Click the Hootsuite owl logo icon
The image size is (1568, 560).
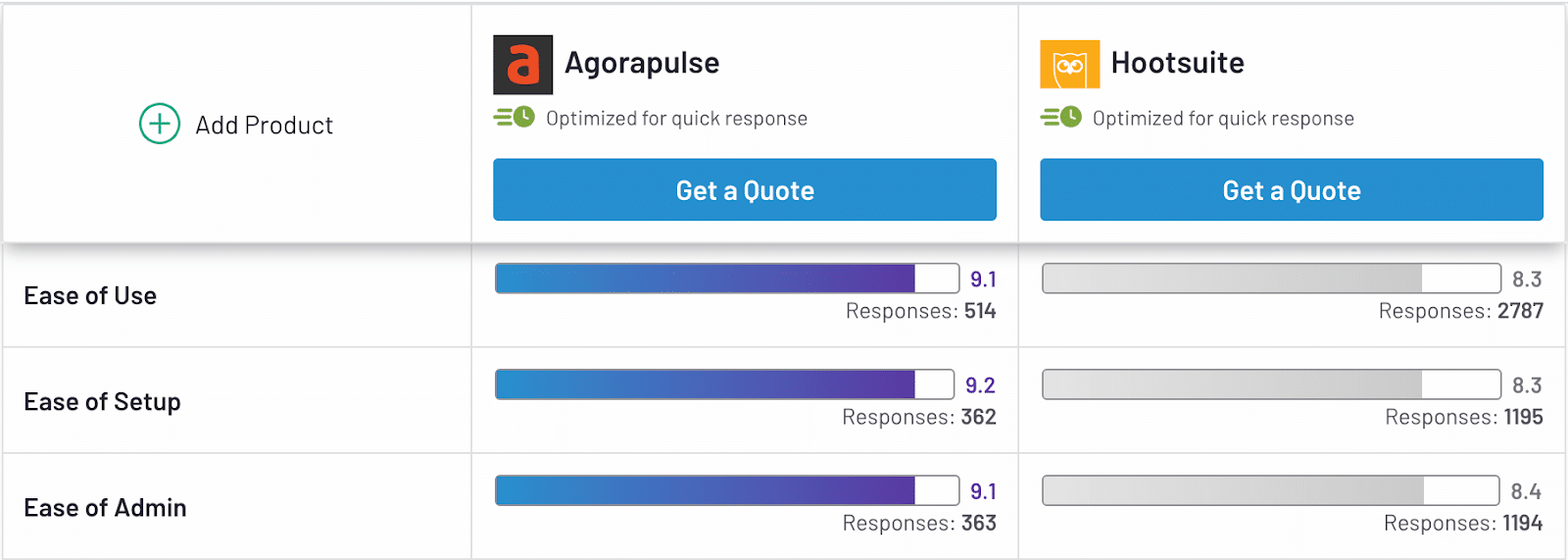click(1069, 65)
